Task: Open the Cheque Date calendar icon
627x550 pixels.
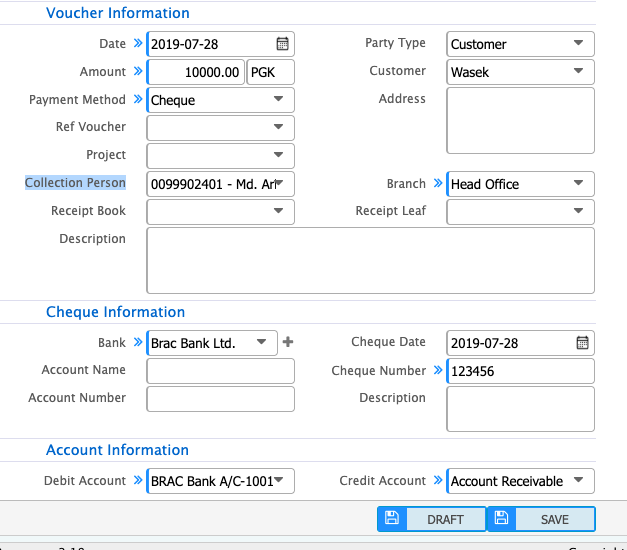Action: [582, 343]
